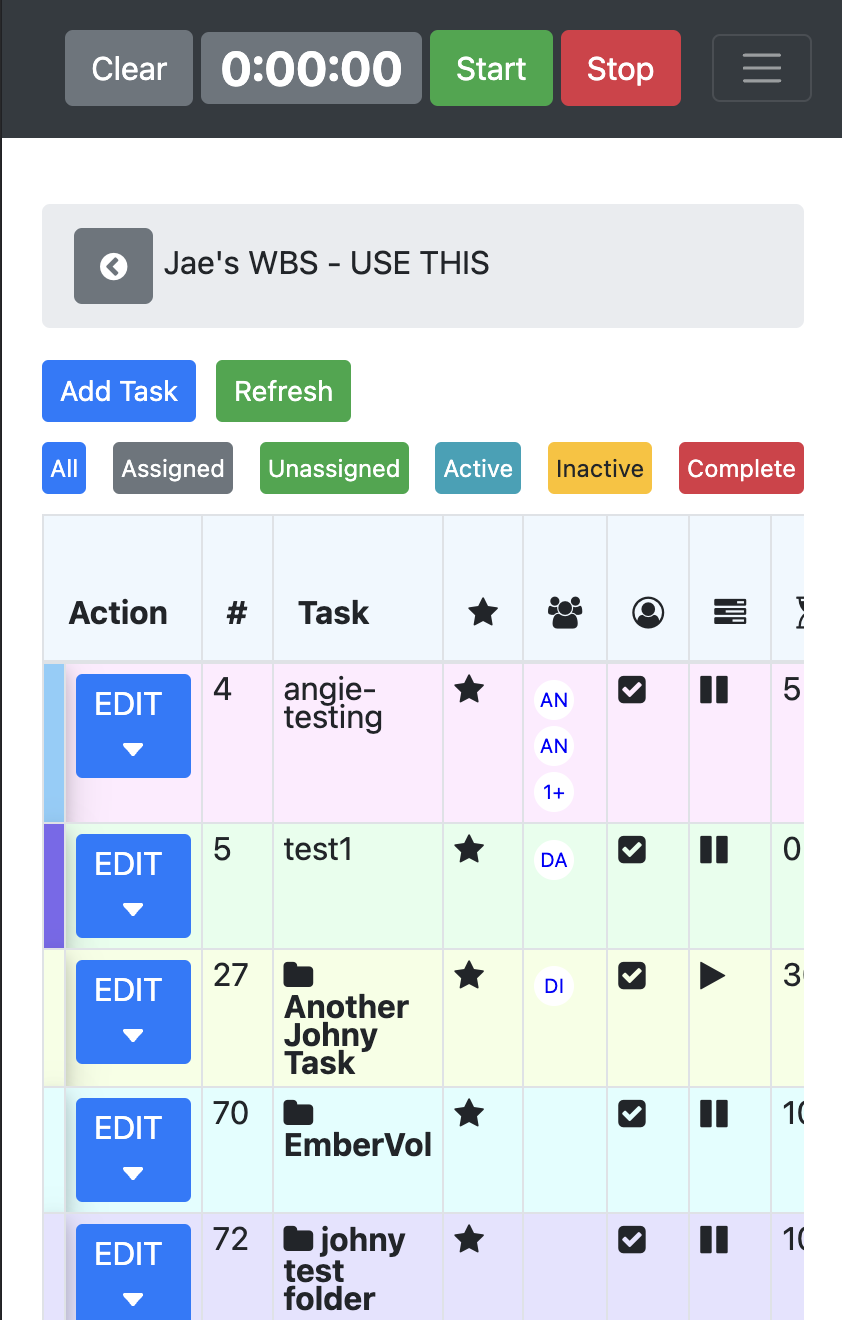Click the Add Task button
Image resolution: width=842 pixels, height=1320 pixels.
119,391
